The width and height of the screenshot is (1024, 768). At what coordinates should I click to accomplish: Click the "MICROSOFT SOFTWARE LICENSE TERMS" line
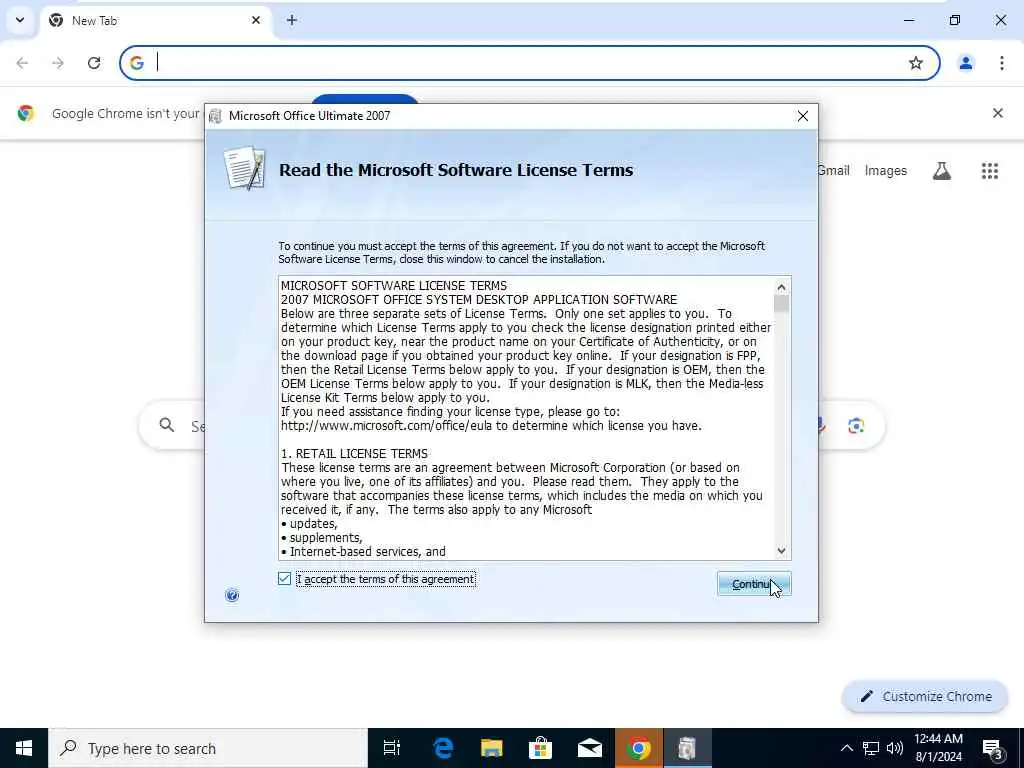[394, 286]
